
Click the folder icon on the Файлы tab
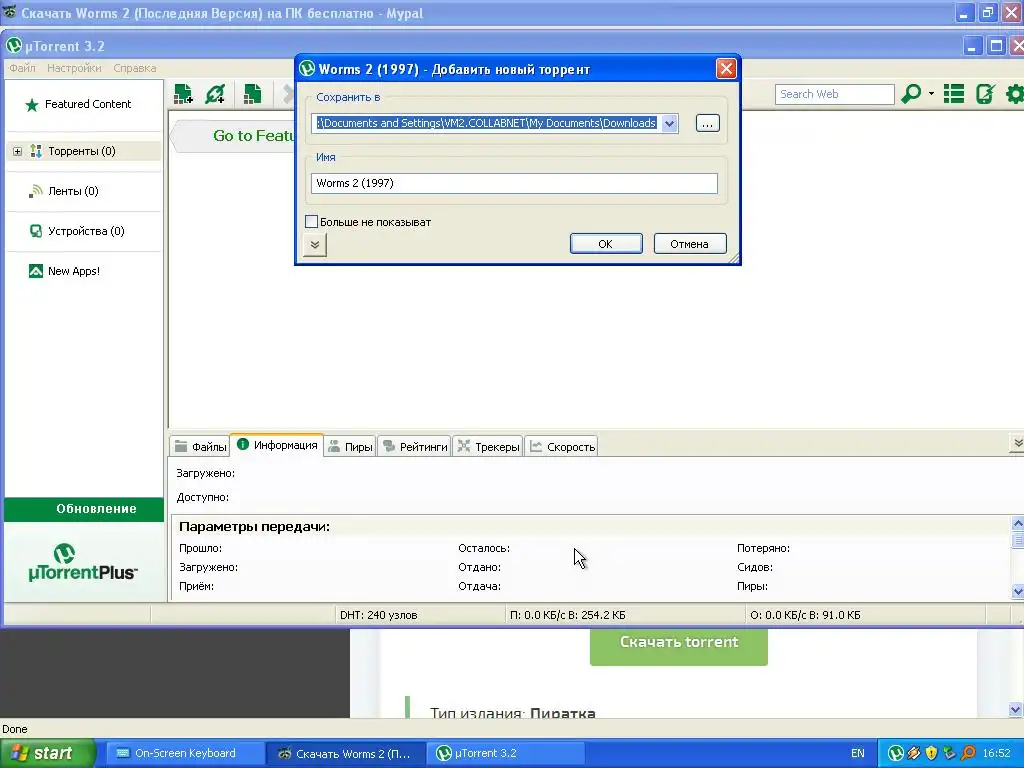tap(181, 446)
